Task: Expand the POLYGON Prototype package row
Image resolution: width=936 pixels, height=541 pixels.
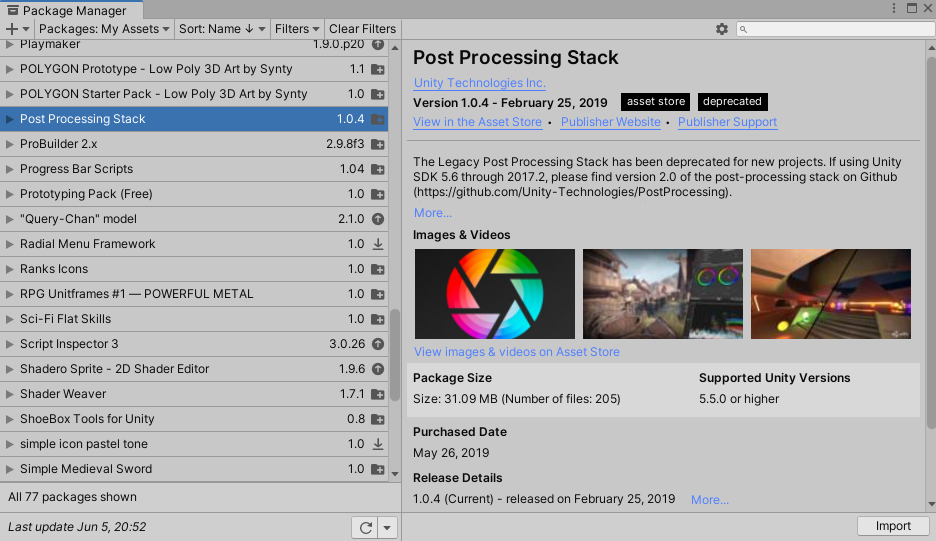Action: click(10, 69)
